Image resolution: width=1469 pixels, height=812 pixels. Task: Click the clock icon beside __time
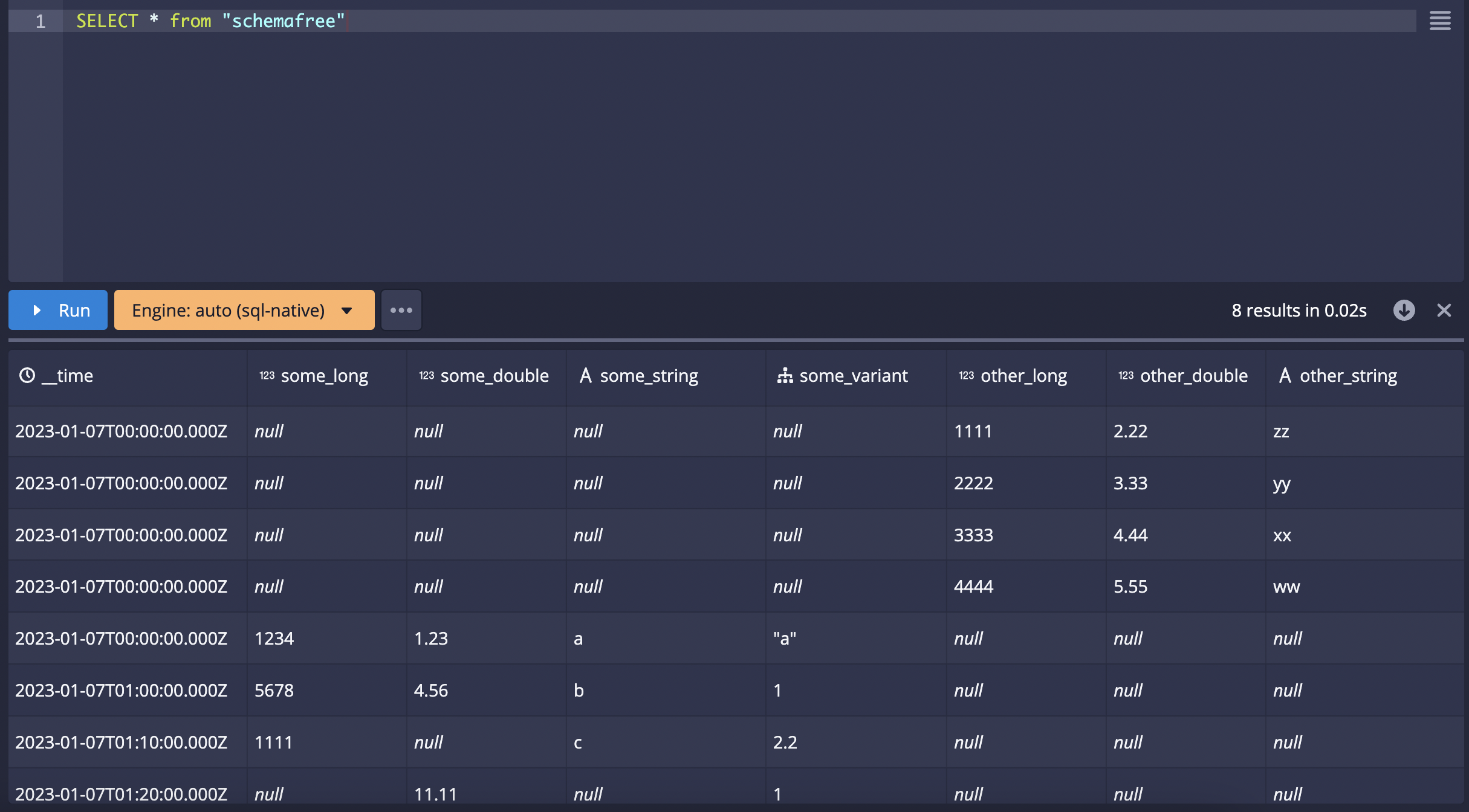point(27,376)
